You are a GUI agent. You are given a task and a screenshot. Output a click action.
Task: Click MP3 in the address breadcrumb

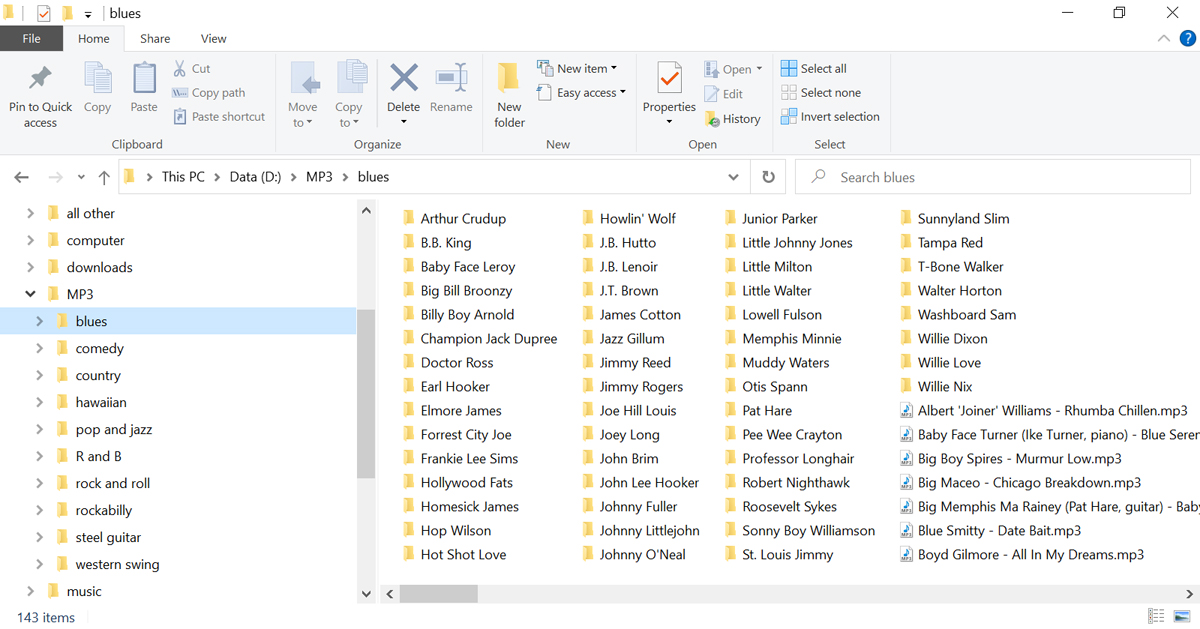click(x=319, y=177)
